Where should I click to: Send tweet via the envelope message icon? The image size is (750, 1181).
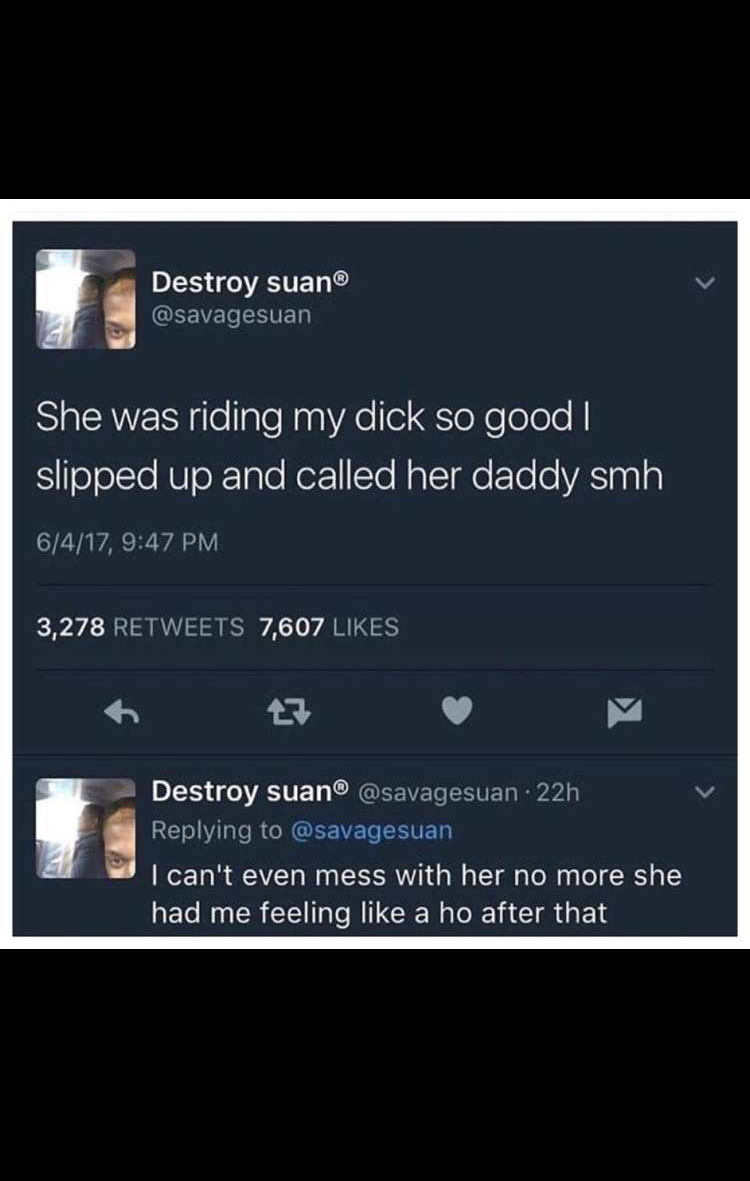point(625,713)
